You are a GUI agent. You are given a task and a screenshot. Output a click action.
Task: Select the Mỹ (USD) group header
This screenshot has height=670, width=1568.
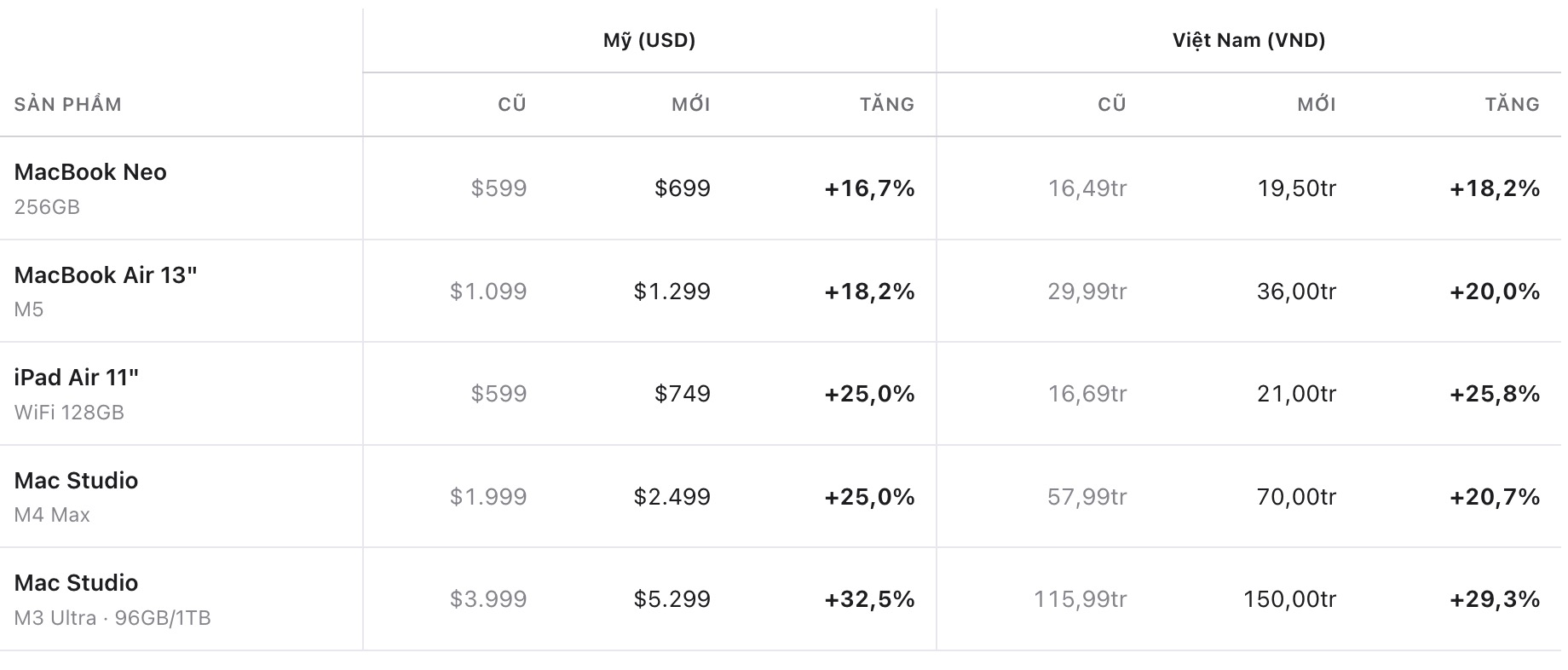pos(649,40)
